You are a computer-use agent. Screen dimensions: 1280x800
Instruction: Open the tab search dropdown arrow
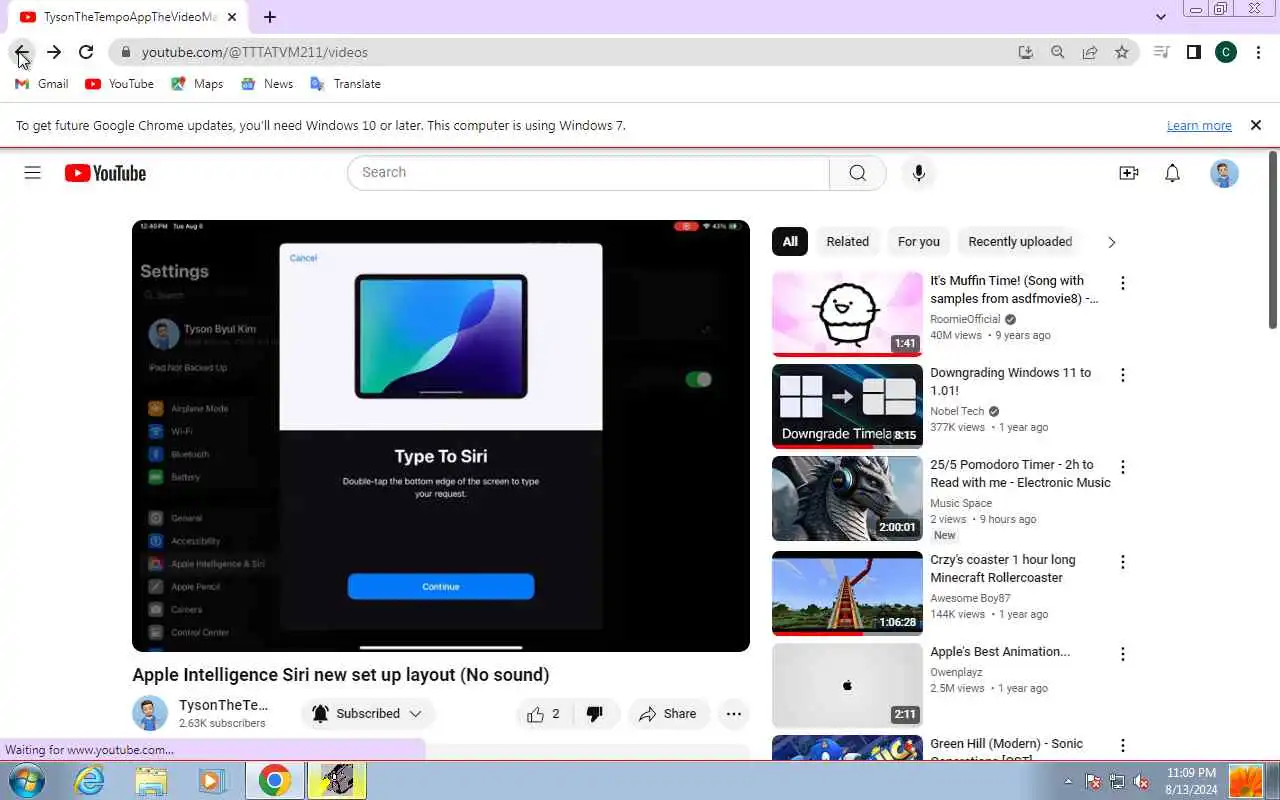[x=1160, y=17]
